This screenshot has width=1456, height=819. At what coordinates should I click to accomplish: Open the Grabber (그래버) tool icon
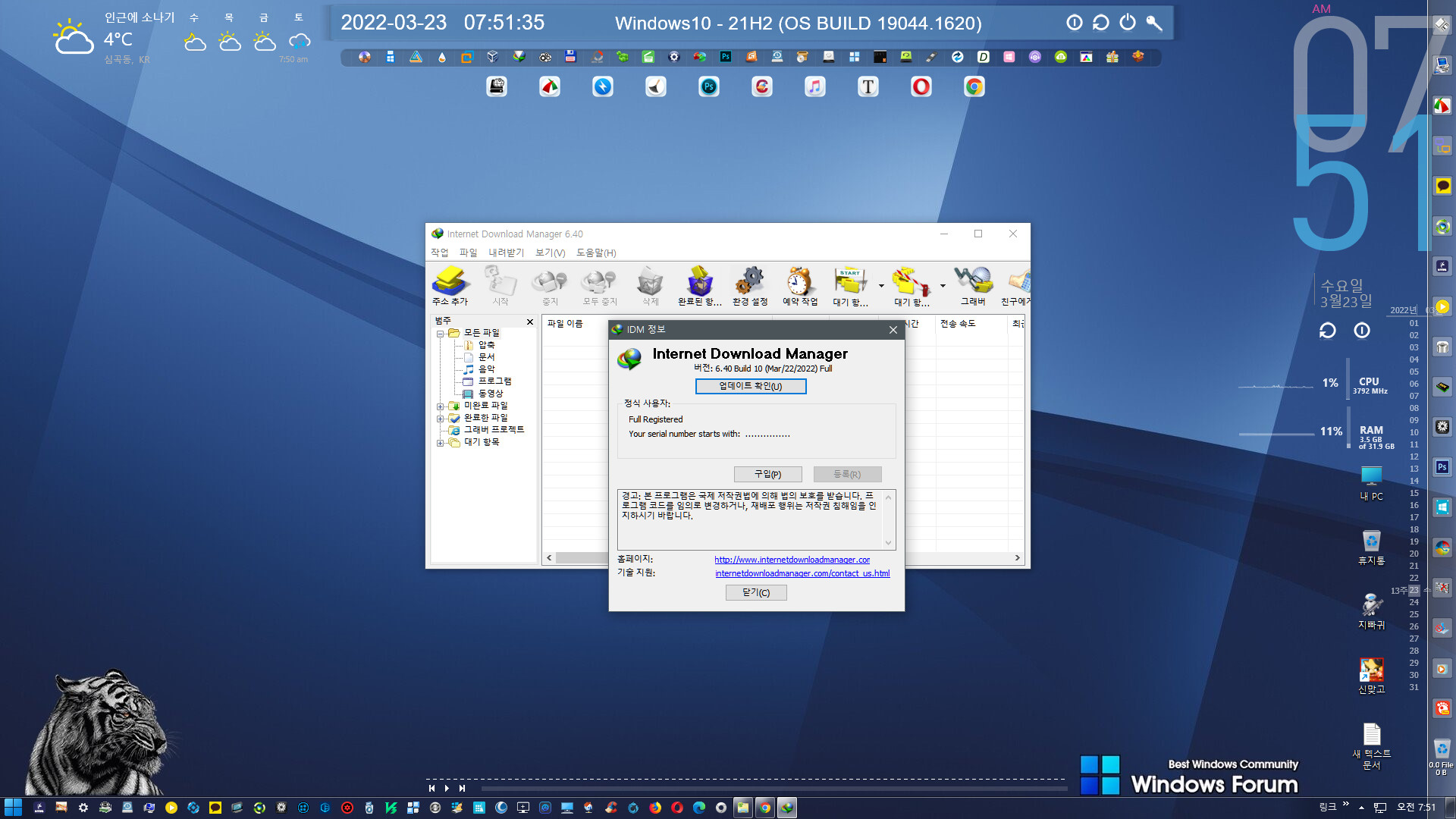pyautogui.click(x=973, y=286)
